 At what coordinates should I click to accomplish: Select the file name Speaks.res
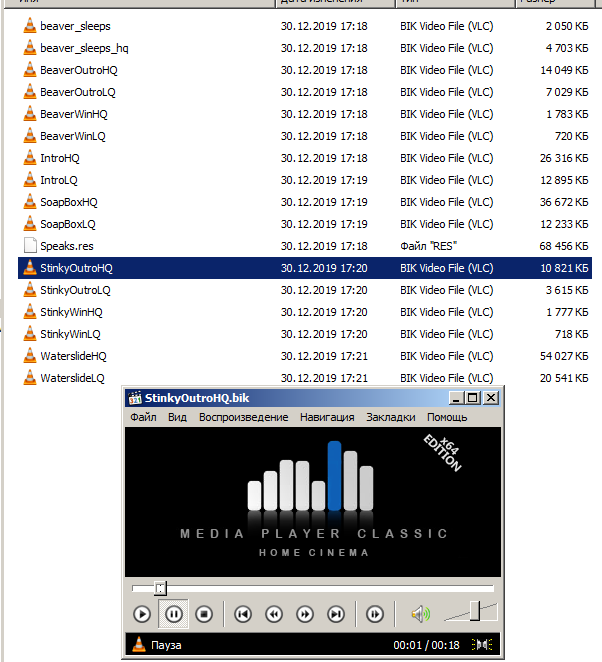coord(67,246)
